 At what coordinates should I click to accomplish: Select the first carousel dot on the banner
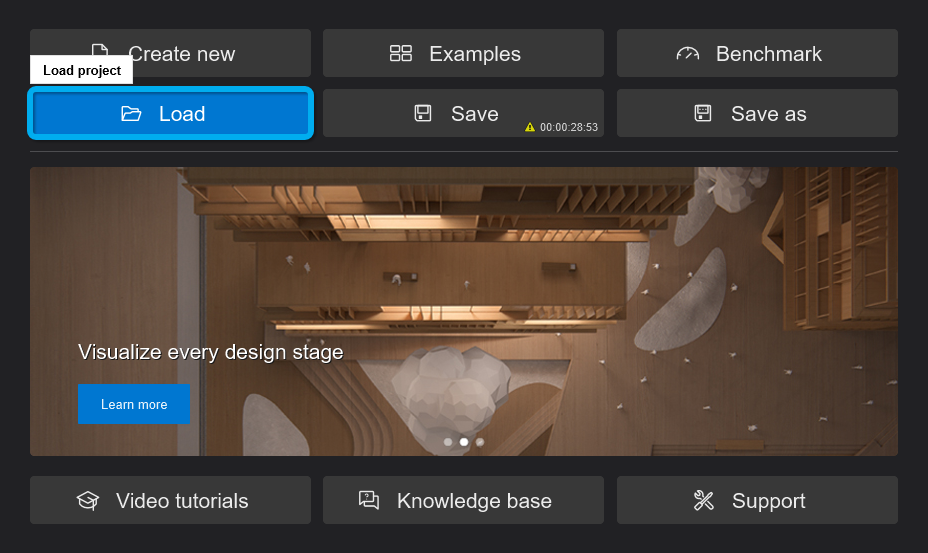click(448, 442)
